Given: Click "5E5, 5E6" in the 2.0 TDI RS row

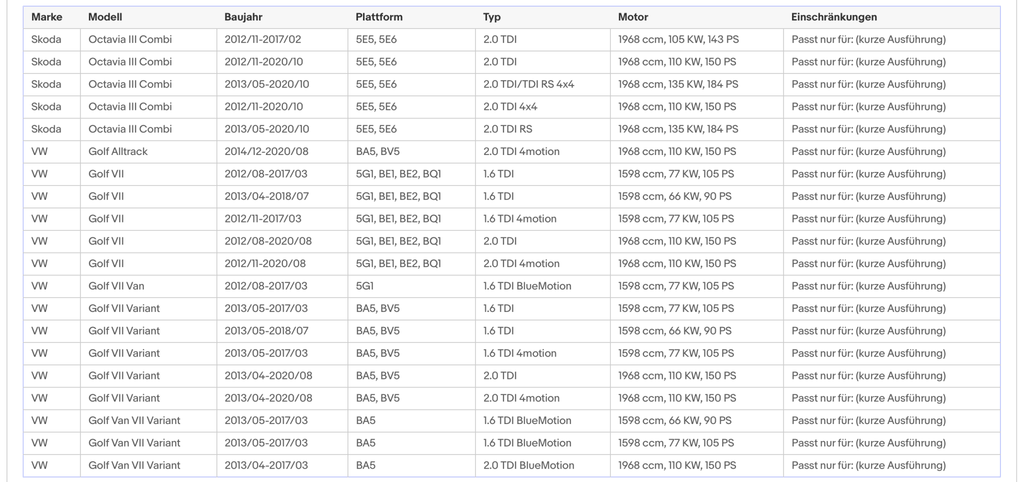Looking at the screenshot, I should (376, 129).
